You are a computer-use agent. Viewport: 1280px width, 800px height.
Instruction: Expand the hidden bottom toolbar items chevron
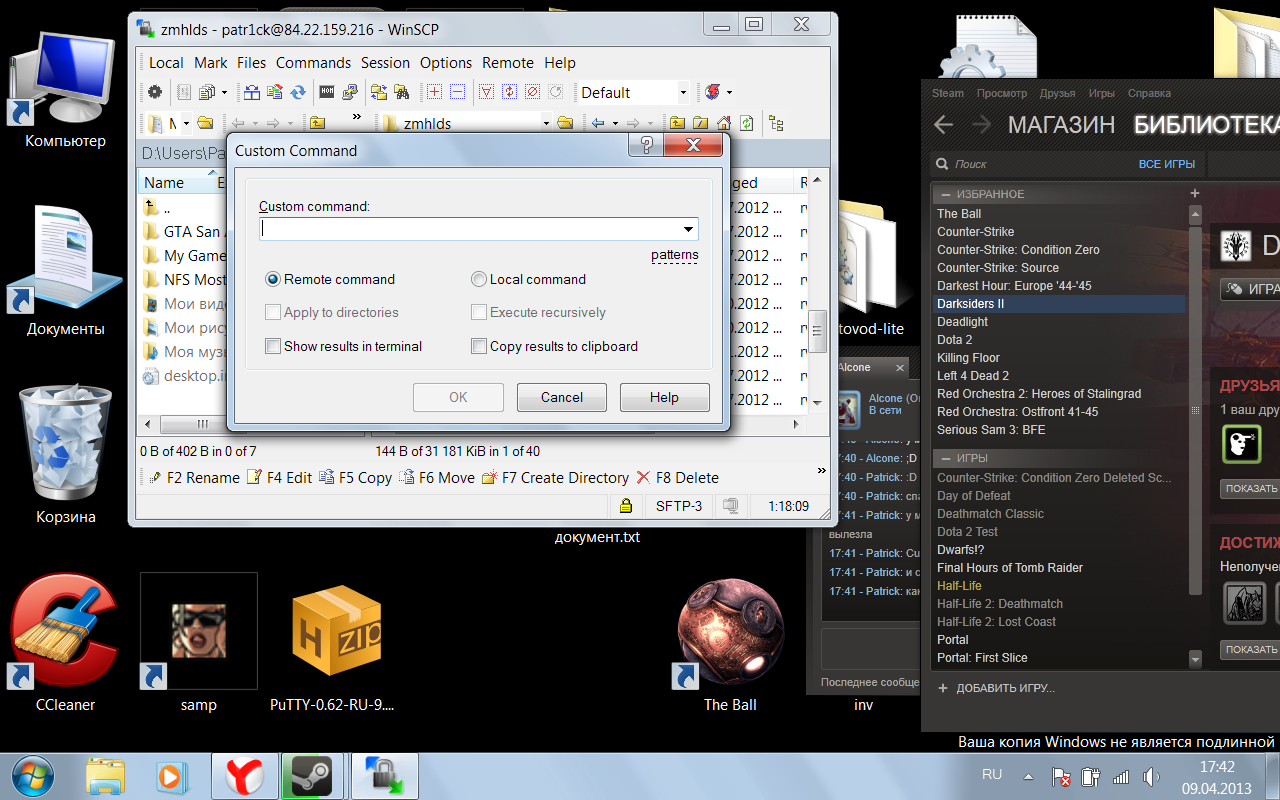[823, 471]
